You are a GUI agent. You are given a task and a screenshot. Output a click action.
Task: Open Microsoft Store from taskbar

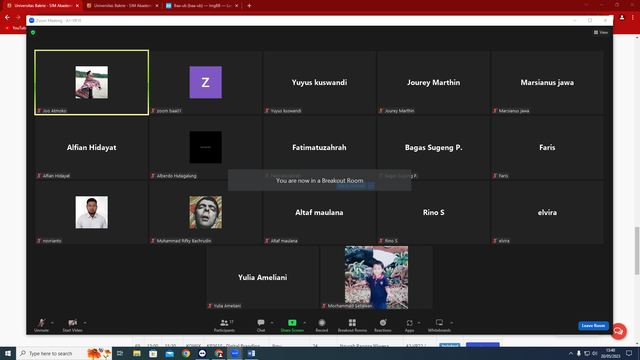(x=153, y=353)
